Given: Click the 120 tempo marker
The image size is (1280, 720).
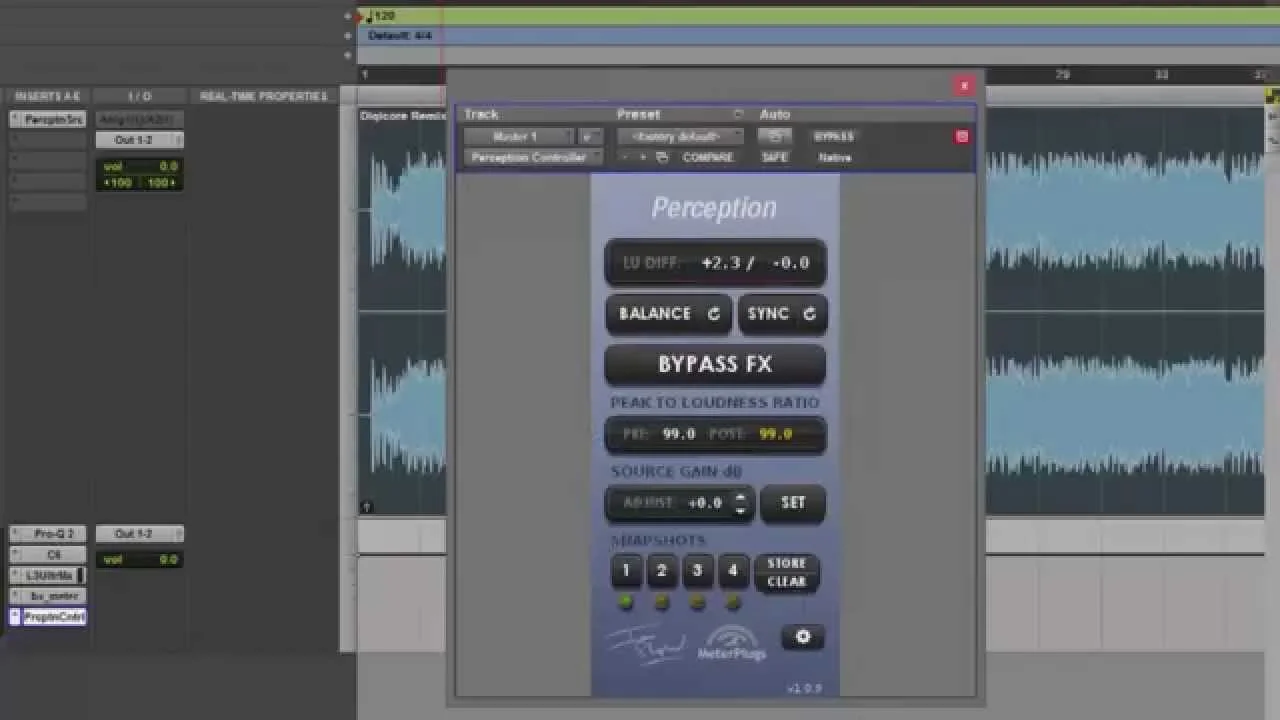Looking at the screenshot, I should (381, 16).
